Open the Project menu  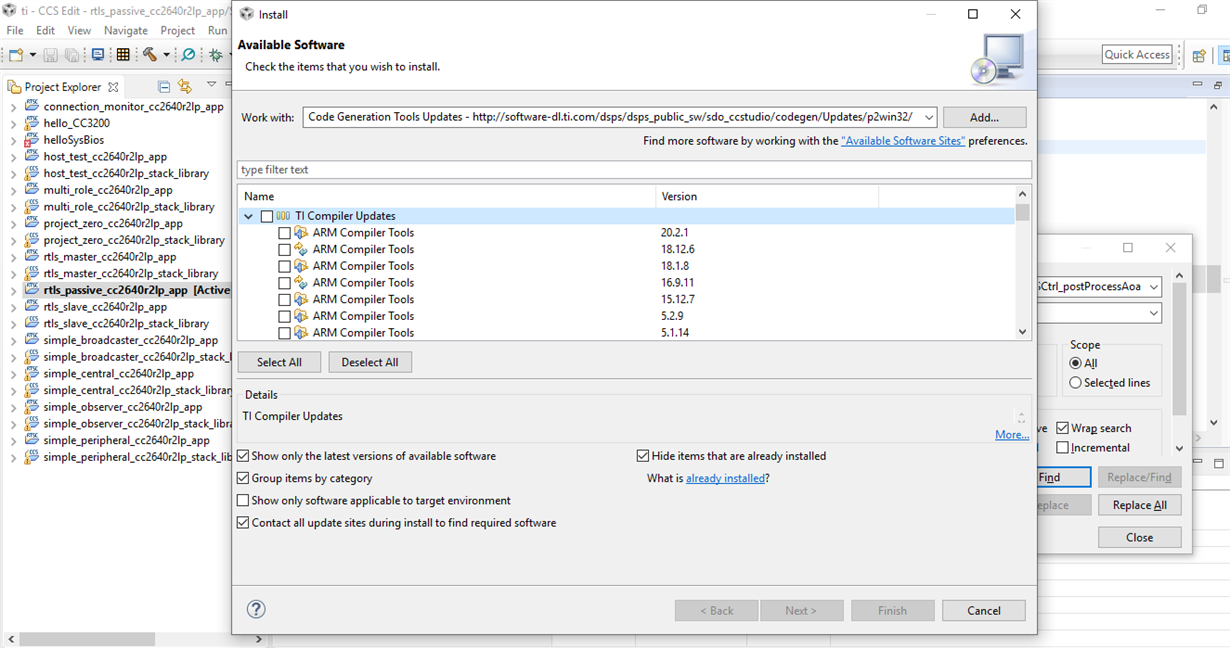178,30
